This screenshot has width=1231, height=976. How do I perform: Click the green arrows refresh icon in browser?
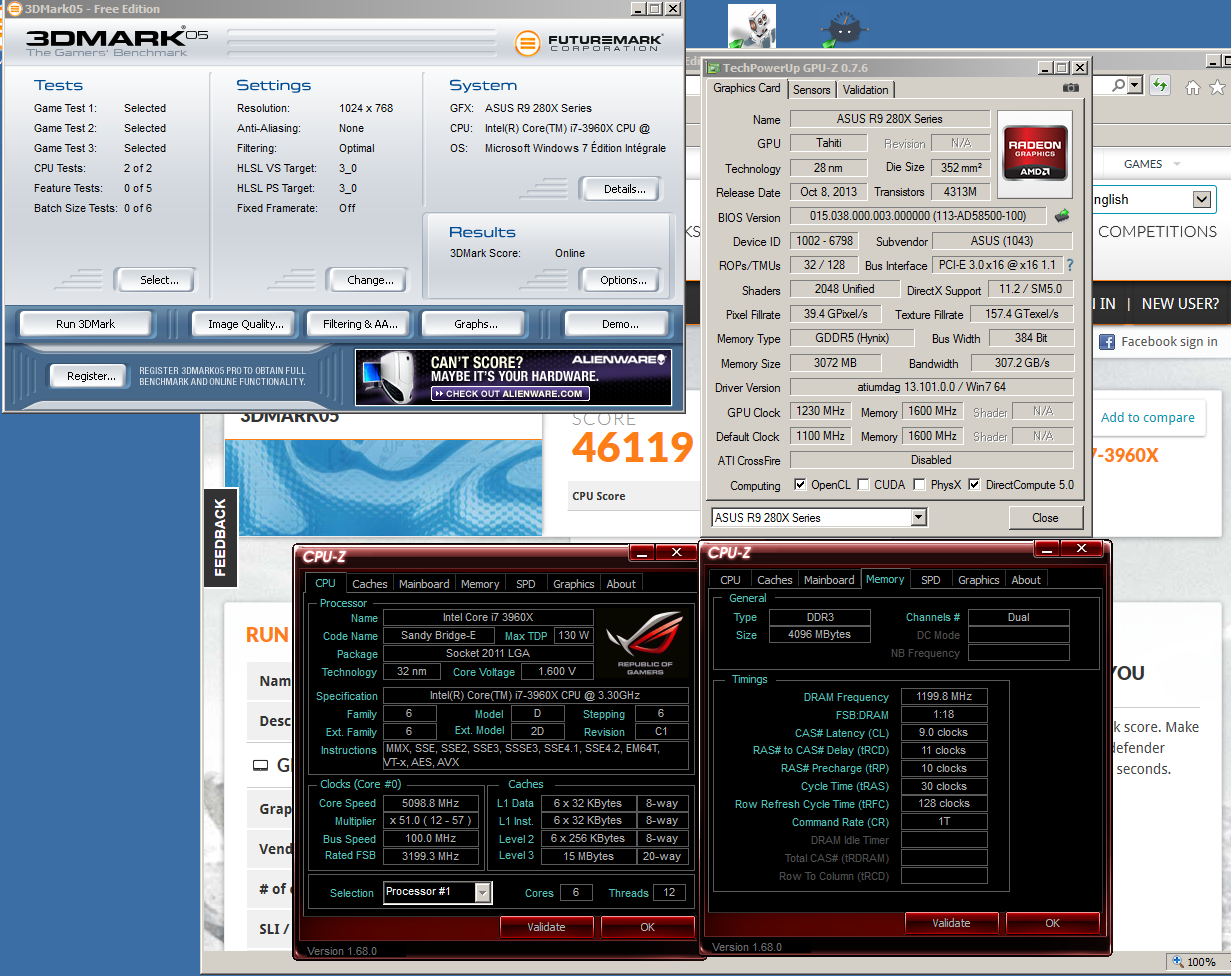click(1159, 86)
